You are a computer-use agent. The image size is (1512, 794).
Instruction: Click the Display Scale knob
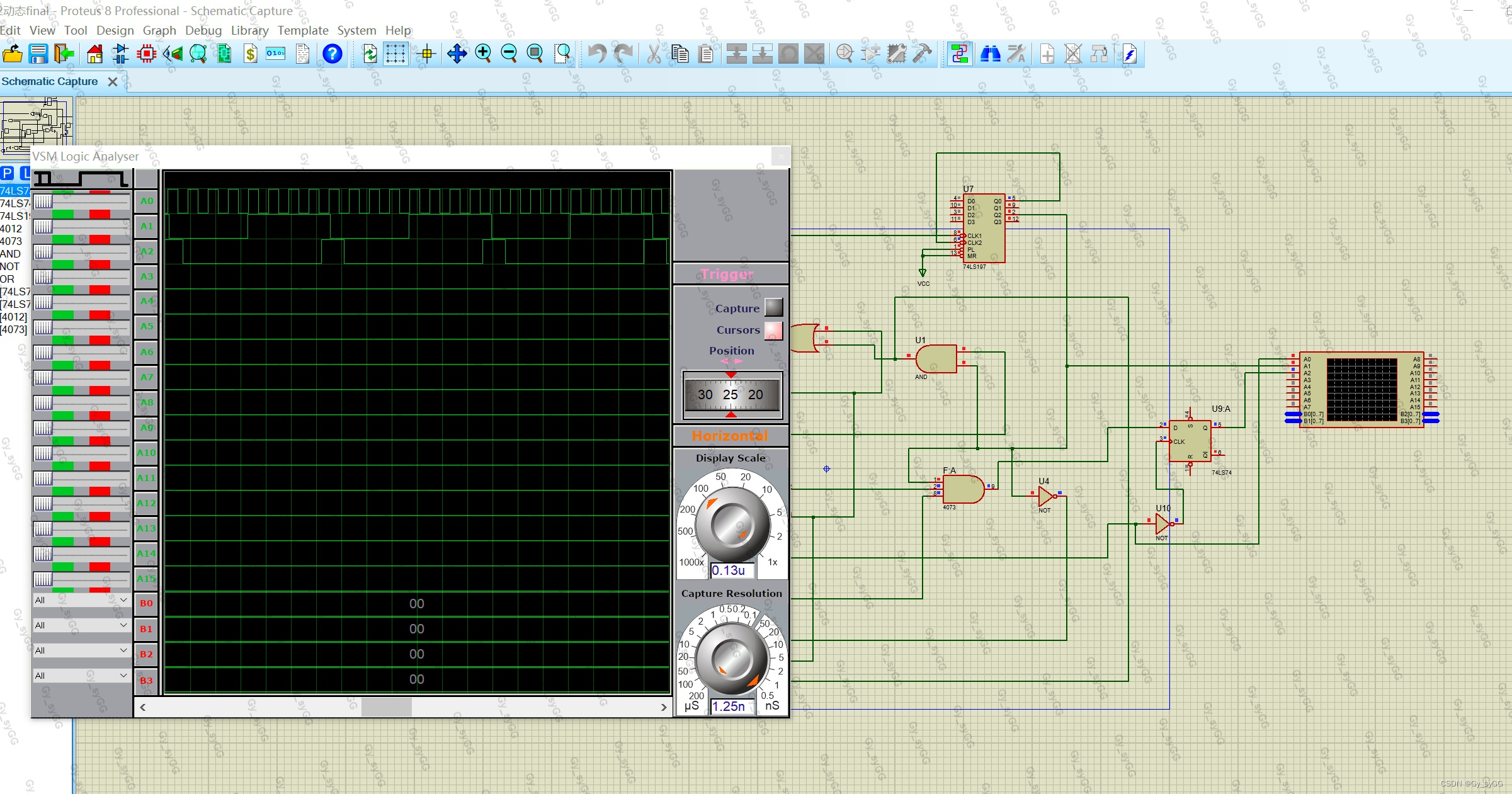pyautogui.click(x=732, y=525)
